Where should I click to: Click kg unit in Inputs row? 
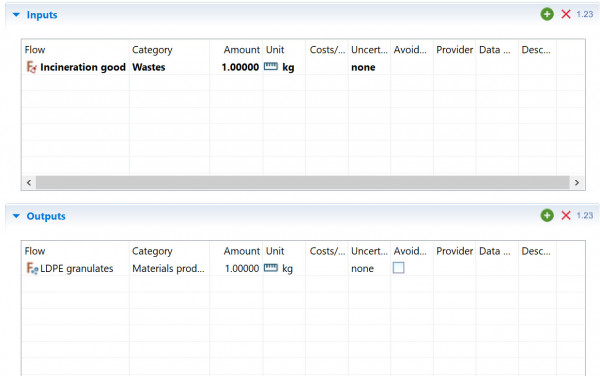coord(288,68)
